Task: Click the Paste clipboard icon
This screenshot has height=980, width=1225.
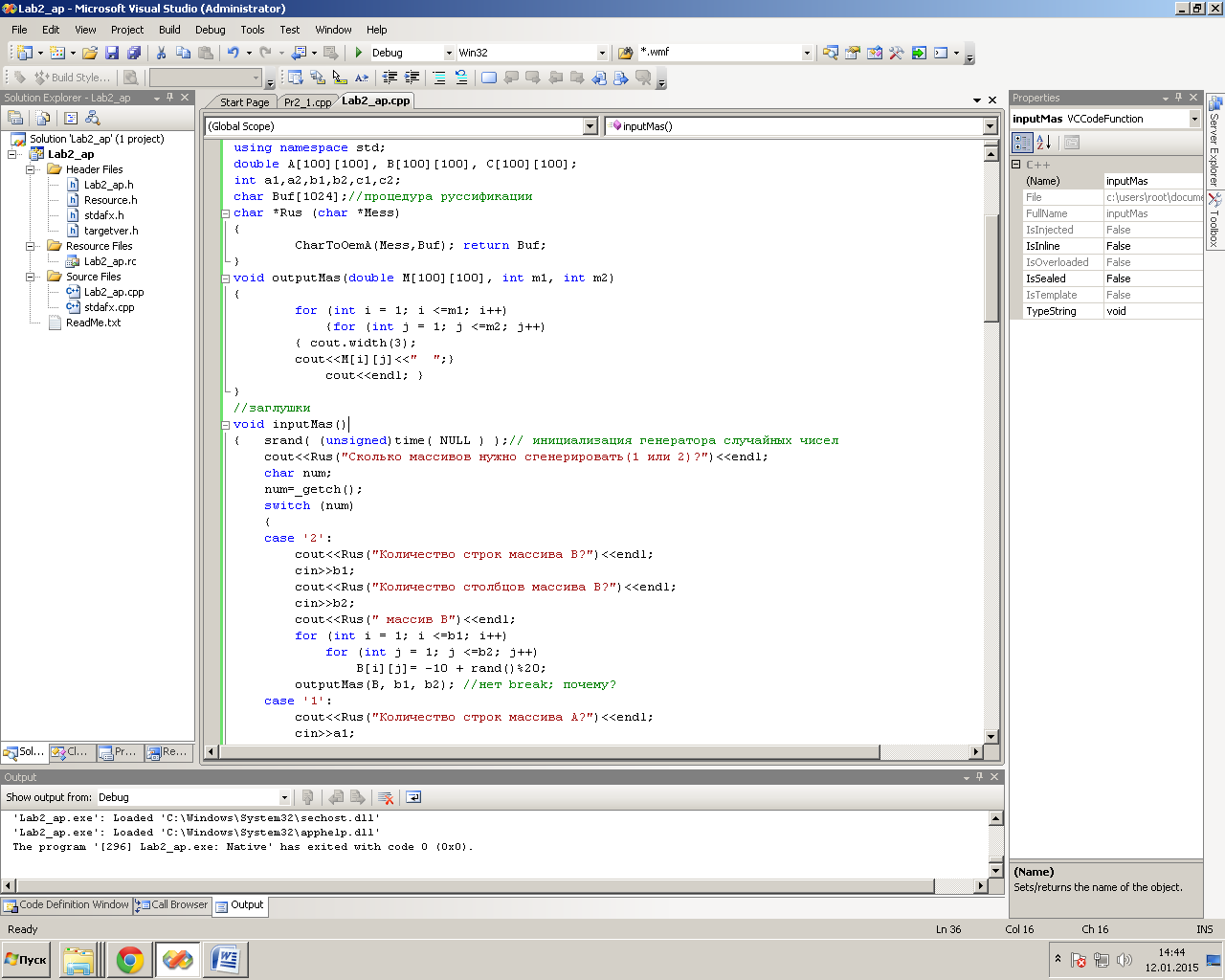Action: (205, 53)
